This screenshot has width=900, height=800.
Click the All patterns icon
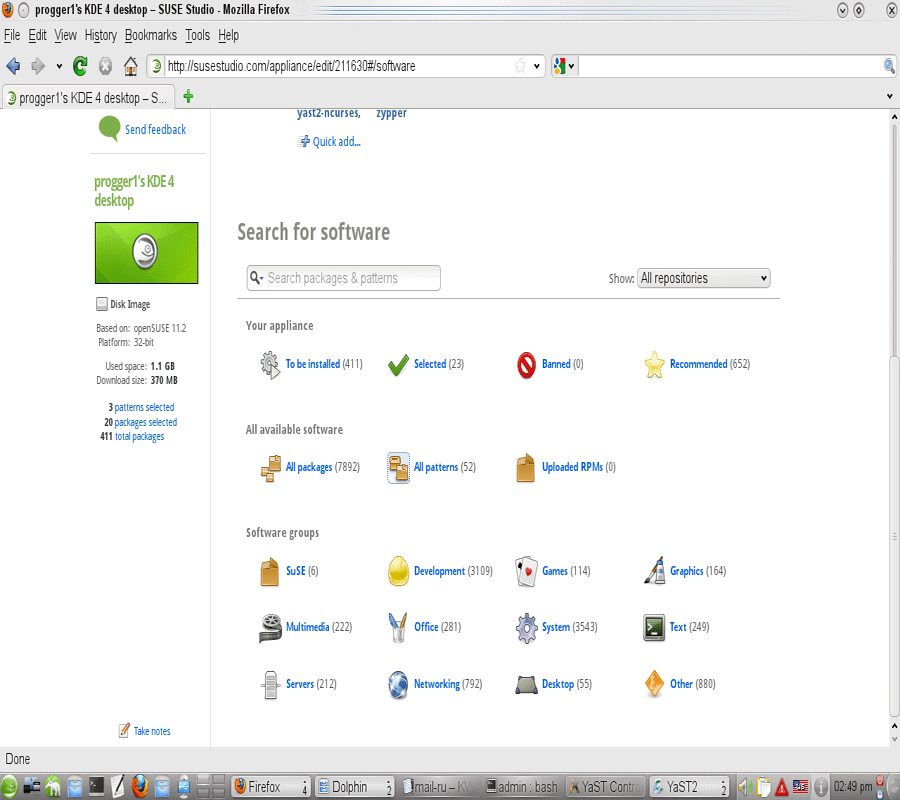(x=398, y=468)
